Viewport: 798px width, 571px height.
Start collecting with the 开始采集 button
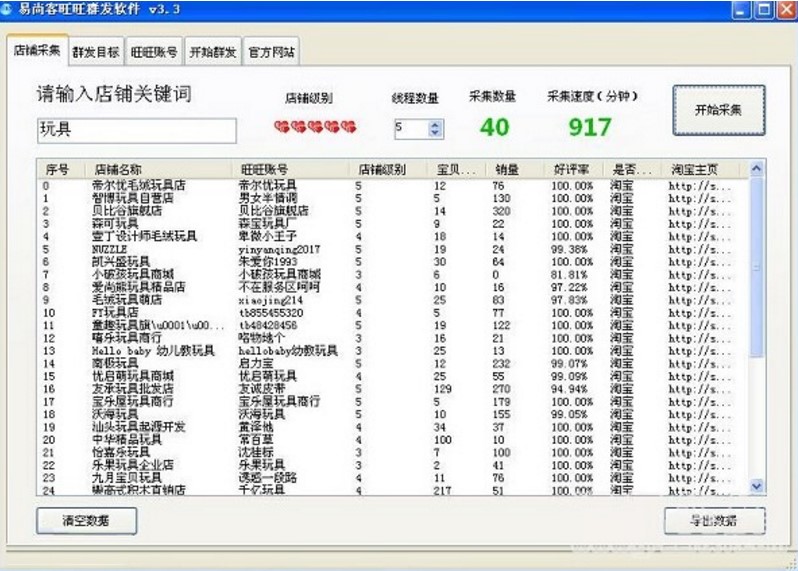pyautogui.click(x=719, y=110)
